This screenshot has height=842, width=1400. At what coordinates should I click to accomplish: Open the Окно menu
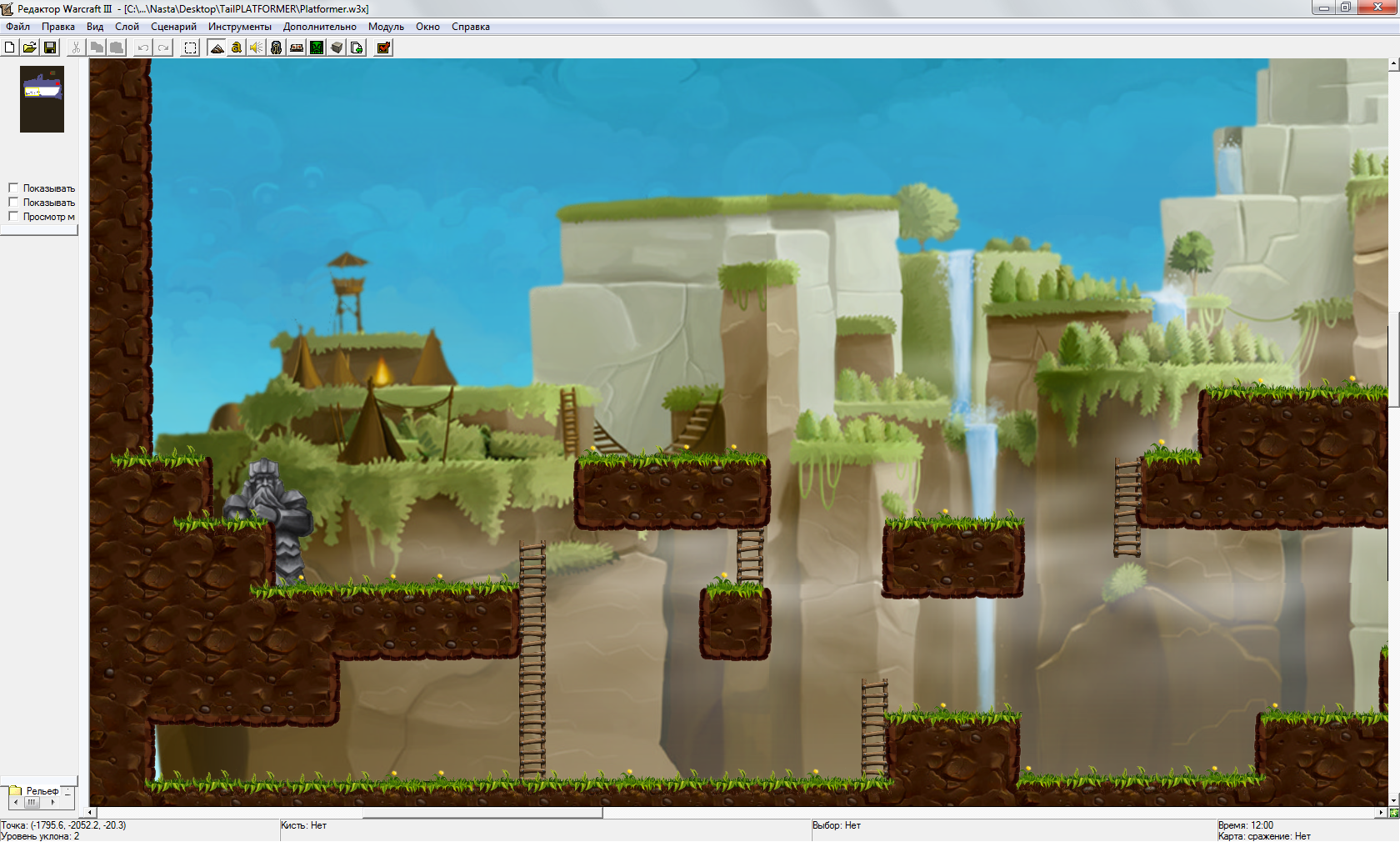click(427, 27)
